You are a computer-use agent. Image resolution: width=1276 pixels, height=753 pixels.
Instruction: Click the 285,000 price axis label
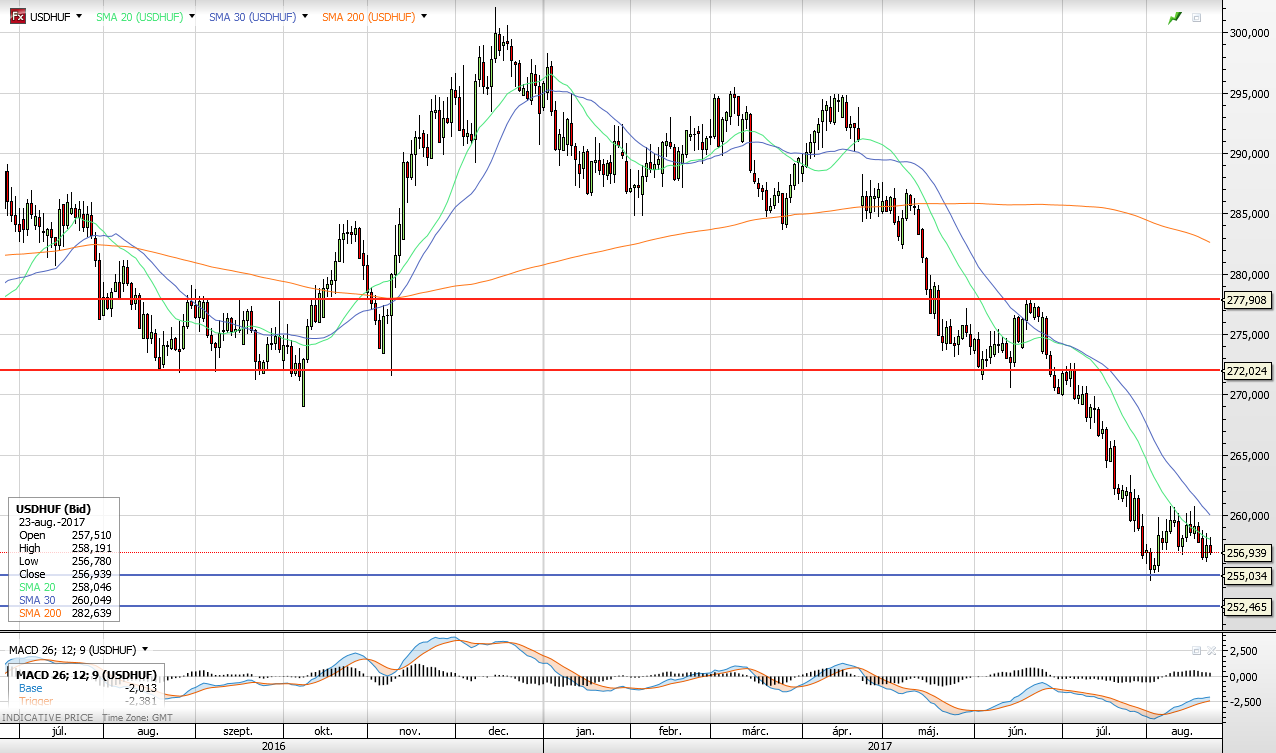pos(1250,214)
